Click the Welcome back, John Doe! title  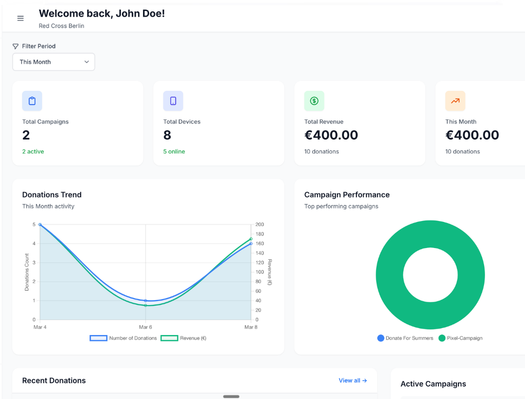pyautogui.click(x=102, y=13)
